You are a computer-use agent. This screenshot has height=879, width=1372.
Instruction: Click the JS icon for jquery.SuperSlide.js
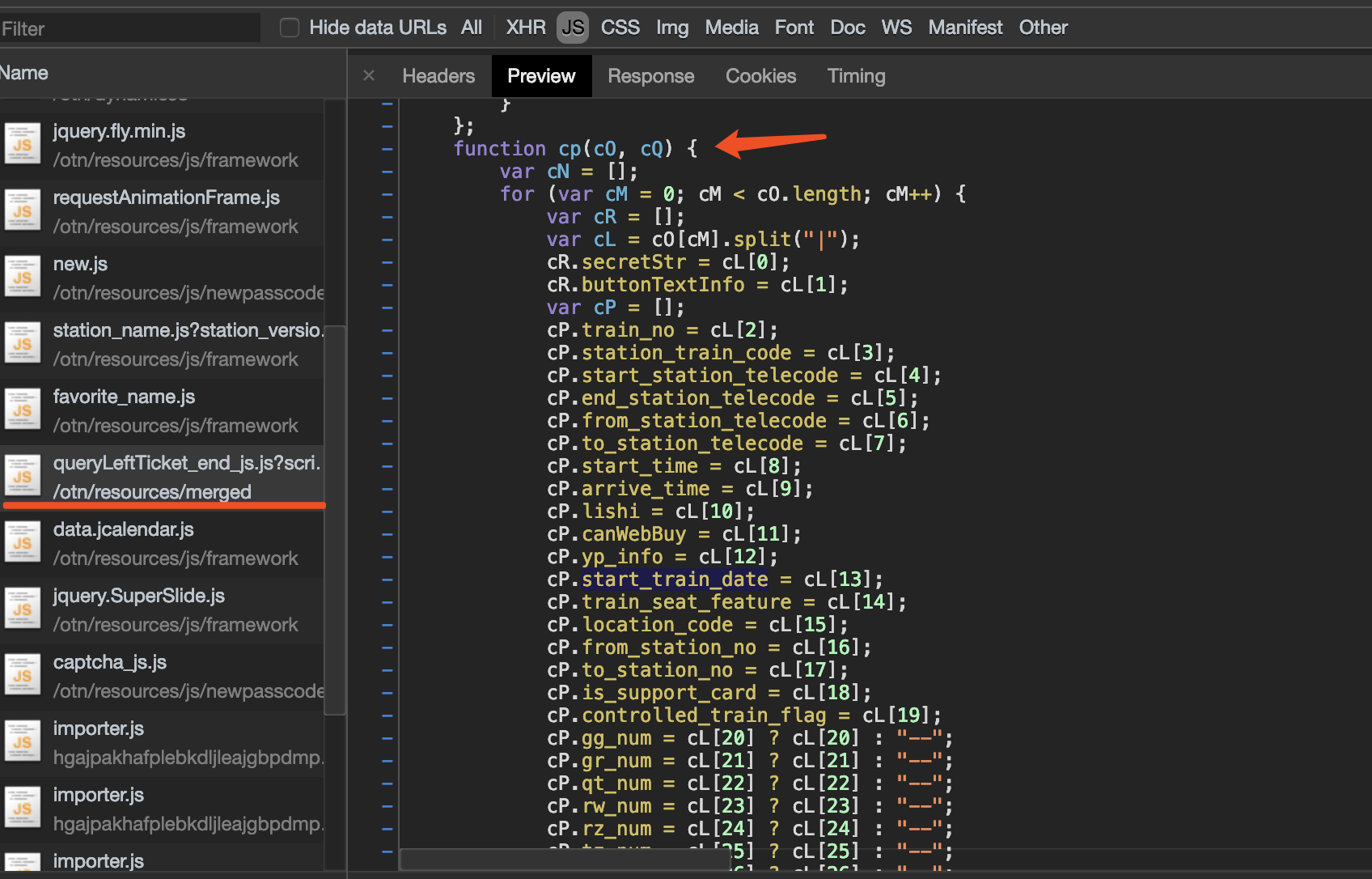pyautogui.click(x=23, y=609)
